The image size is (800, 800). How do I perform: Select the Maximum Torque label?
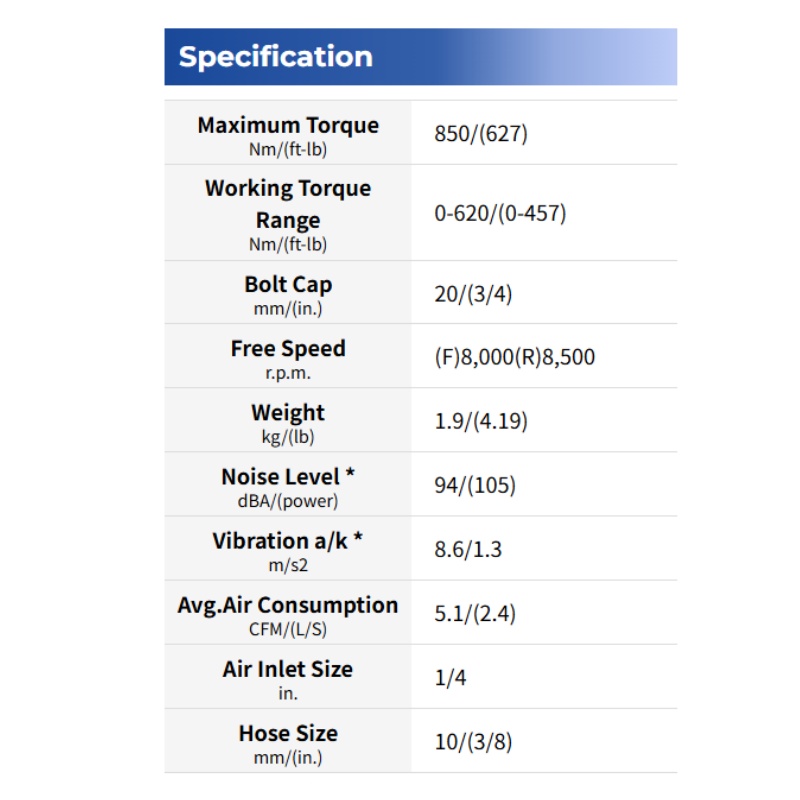coord(288,126)
